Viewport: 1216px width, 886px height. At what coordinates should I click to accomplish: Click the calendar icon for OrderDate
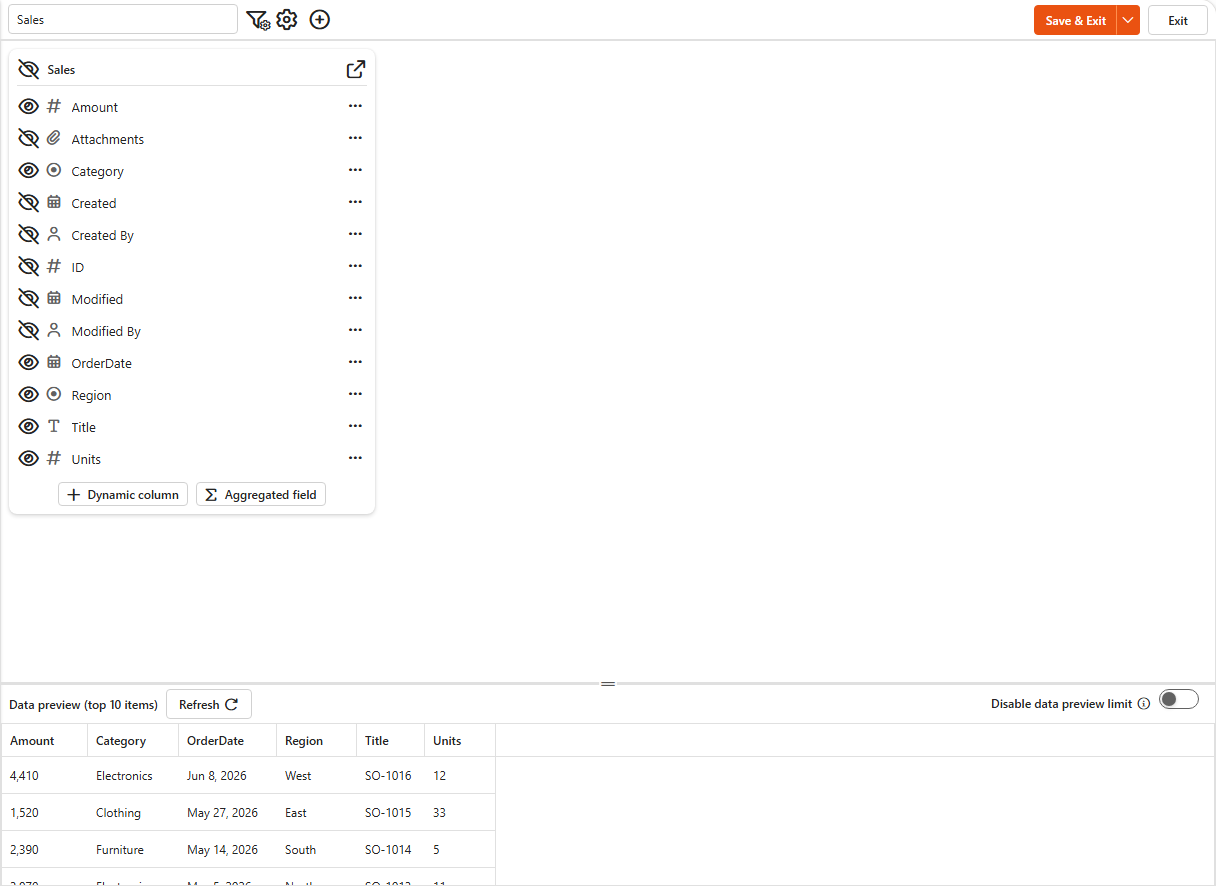[x=54, y=362]
